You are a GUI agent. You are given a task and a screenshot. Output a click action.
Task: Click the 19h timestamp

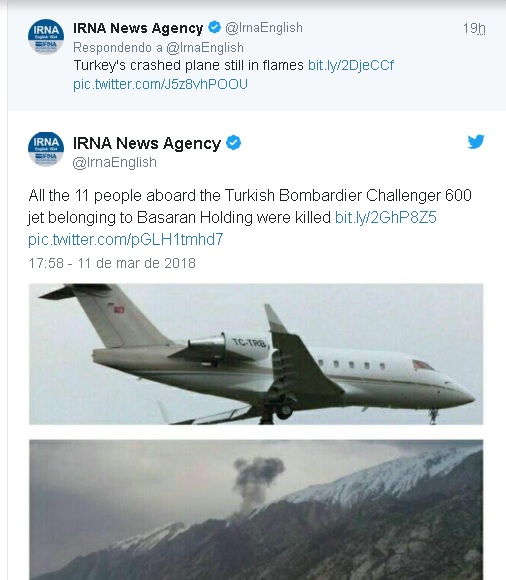click(x=474, y=28)
